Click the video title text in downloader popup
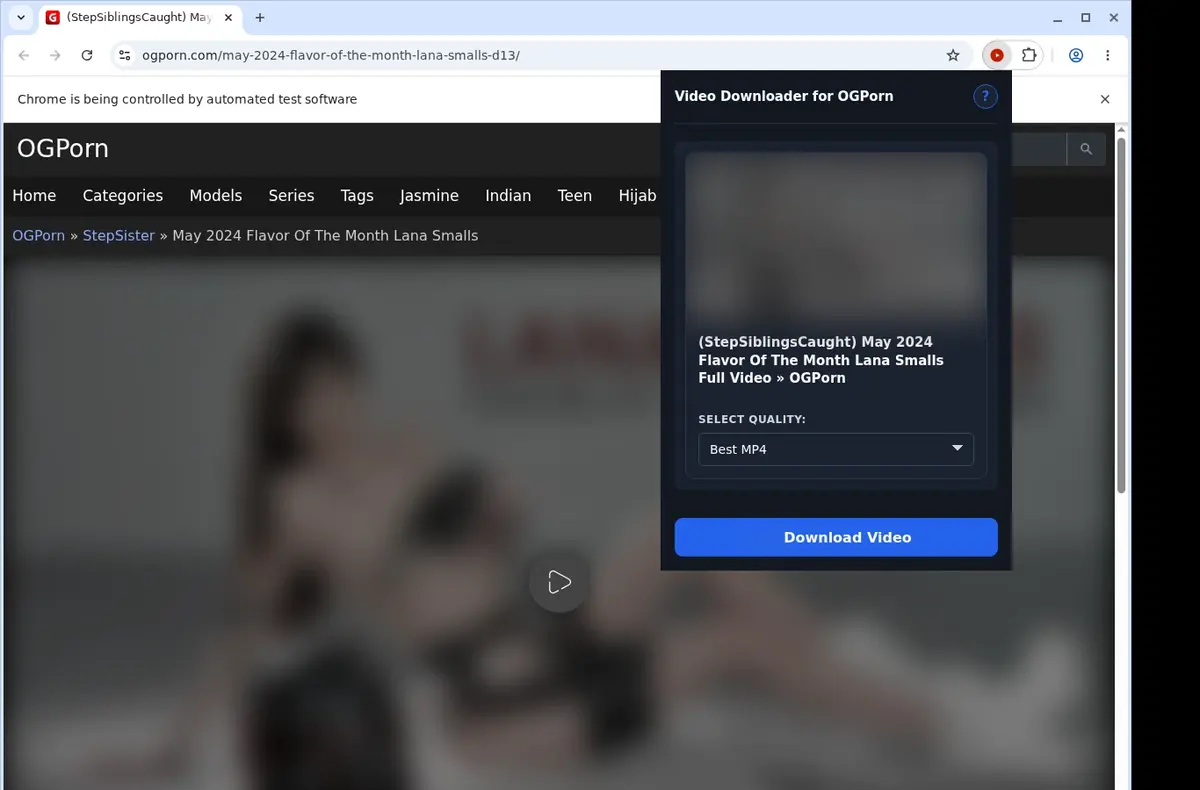This screenshot has width=1200, height=790. [x=821, y=360]
